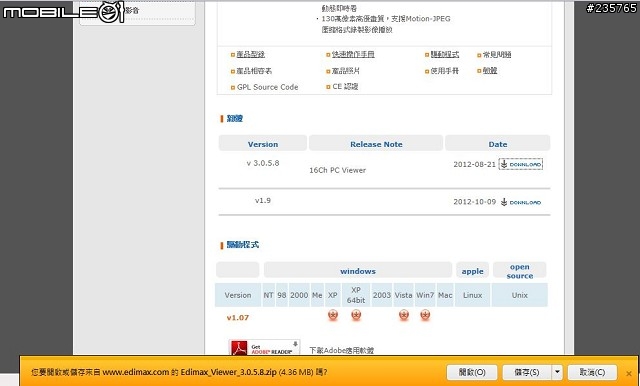Click the 2012-08-21 date text
The width and height of the screenshot is (640, 386).
474,164
